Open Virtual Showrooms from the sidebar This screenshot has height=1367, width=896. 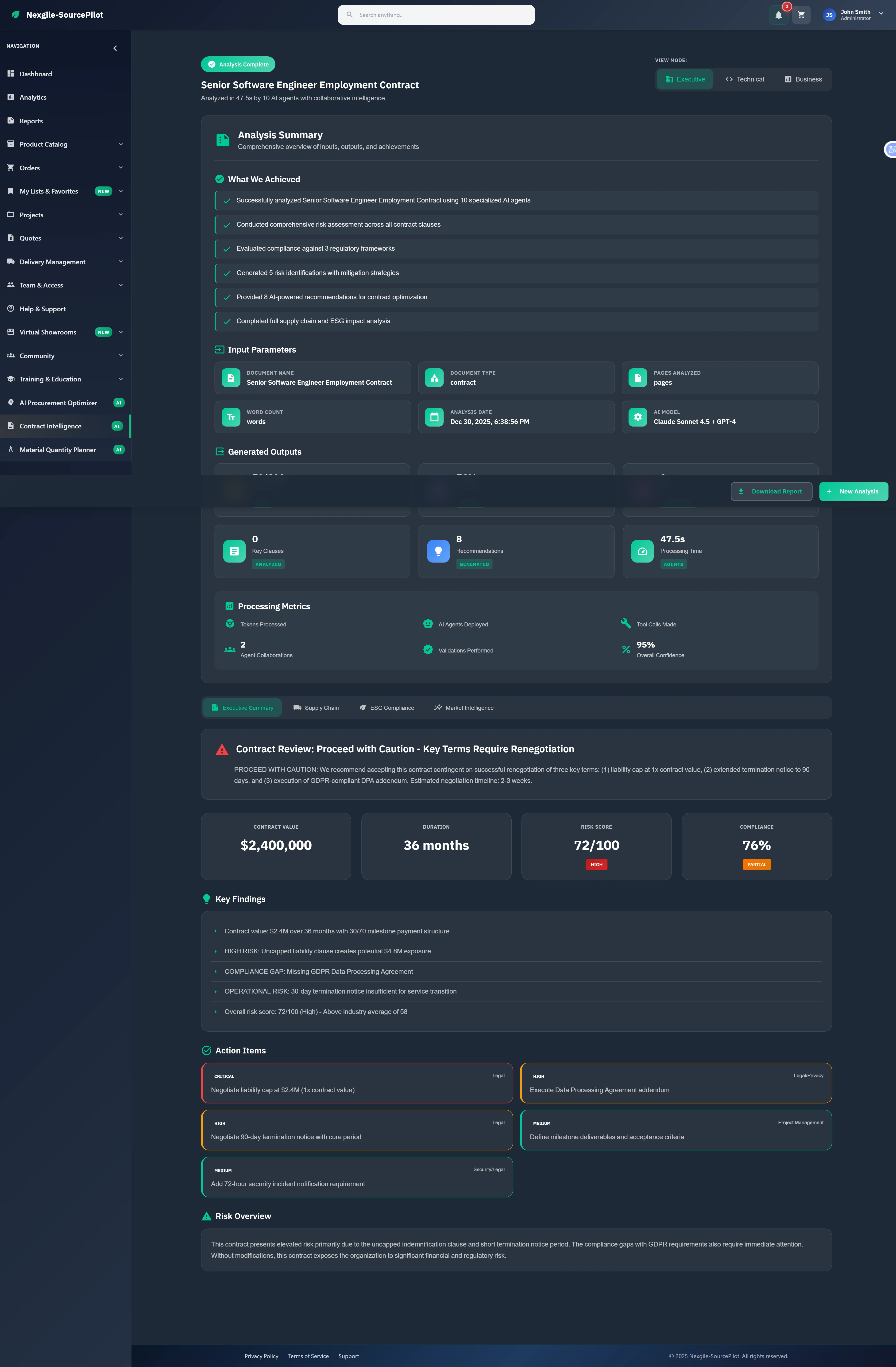[x=48, y=332]
